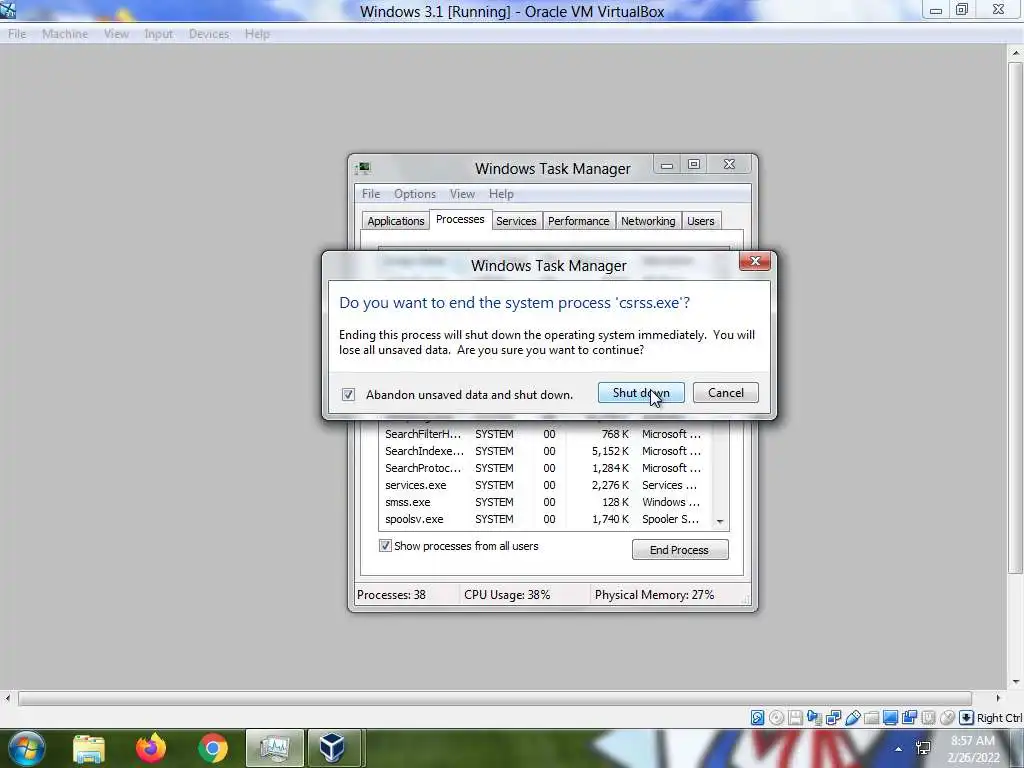Click the VirtualBox vertical scrollbar thumb
Image resolution: width=1024 pixels, height=768 pixels.
[x=1016, y=319]
